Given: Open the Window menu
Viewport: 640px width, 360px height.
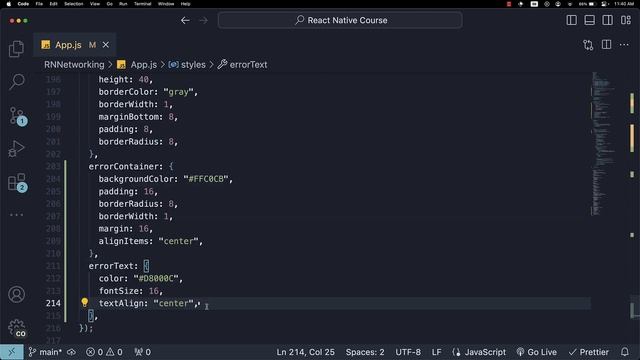Looking at the screenshot, I should pos(166,4).
